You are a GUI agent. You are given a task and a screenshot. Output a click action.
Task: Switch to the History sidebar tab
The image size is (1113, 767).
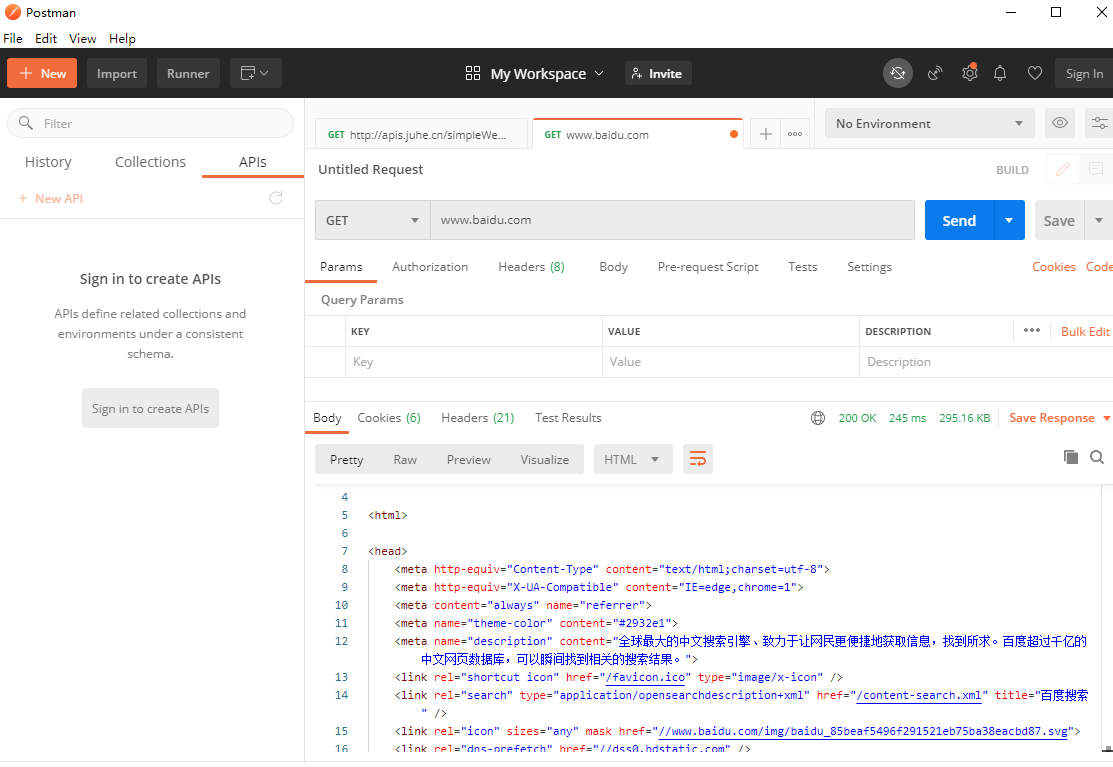(x=48, y=162)
